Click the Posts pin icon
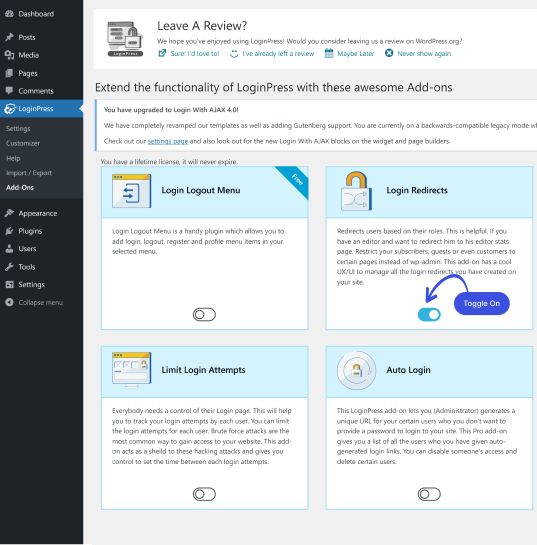This screenshot has height=545, width=537. tap(9, 37)
